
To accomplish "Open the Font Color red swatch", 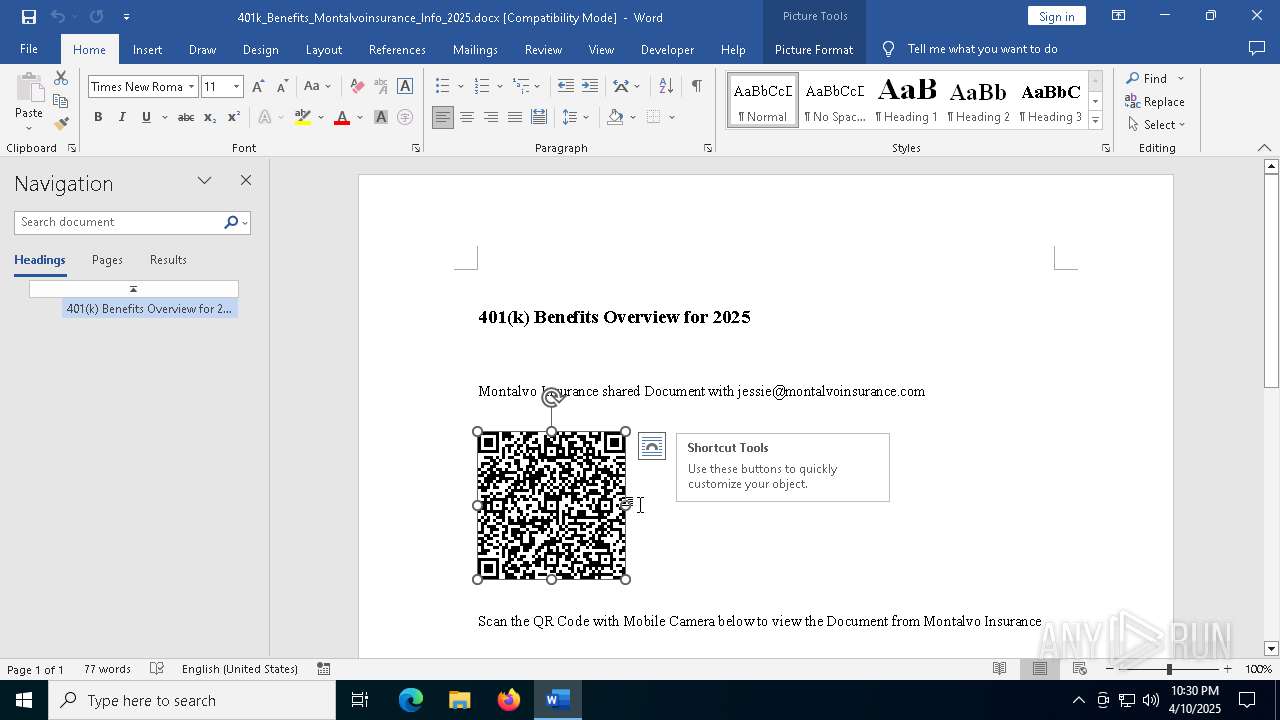I will pyautogui.click(x=342, y=117).
